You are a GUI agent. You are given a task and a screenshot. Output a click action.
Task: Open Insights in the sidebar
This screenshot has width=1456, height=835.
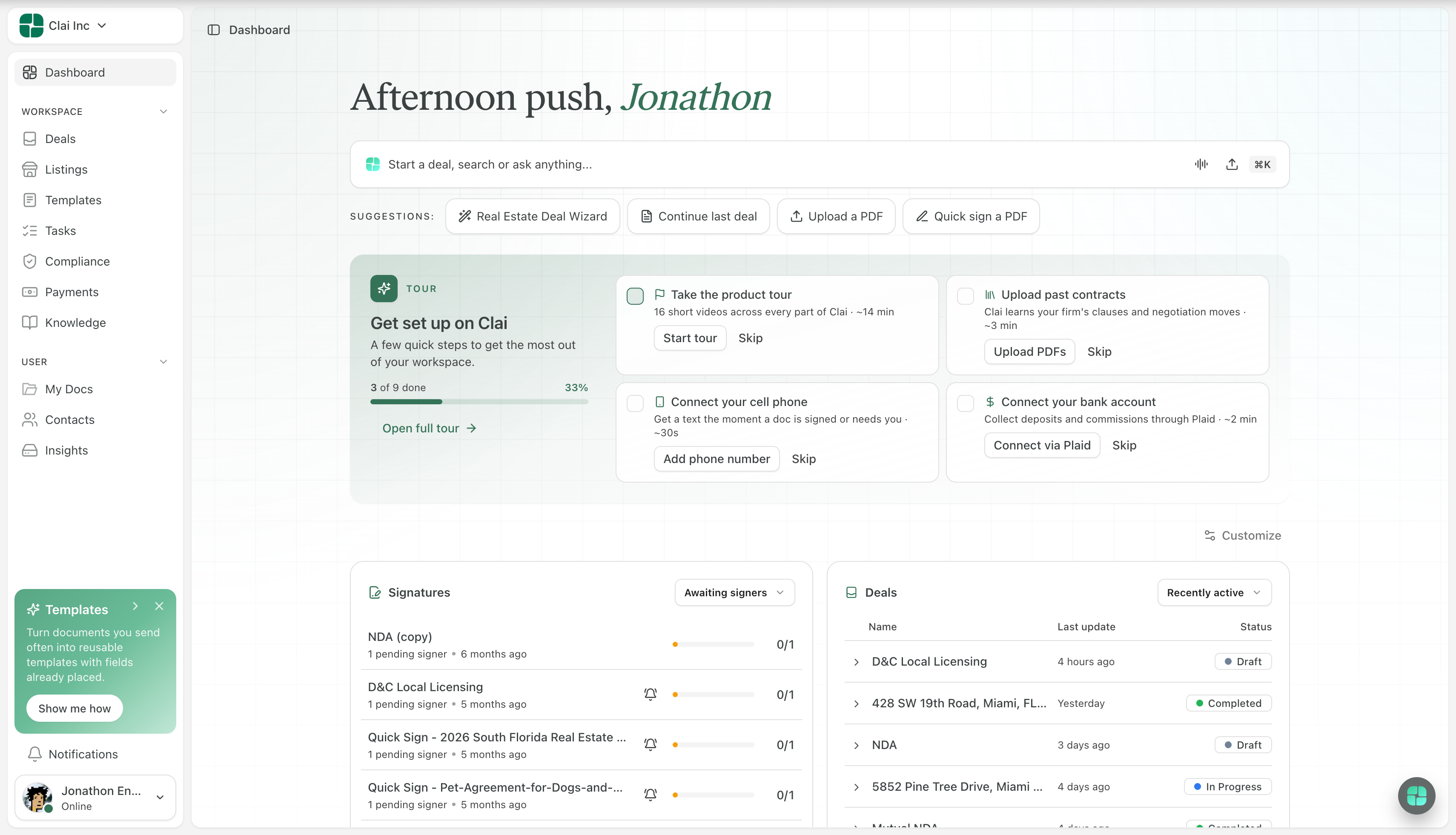coord(95,451)
